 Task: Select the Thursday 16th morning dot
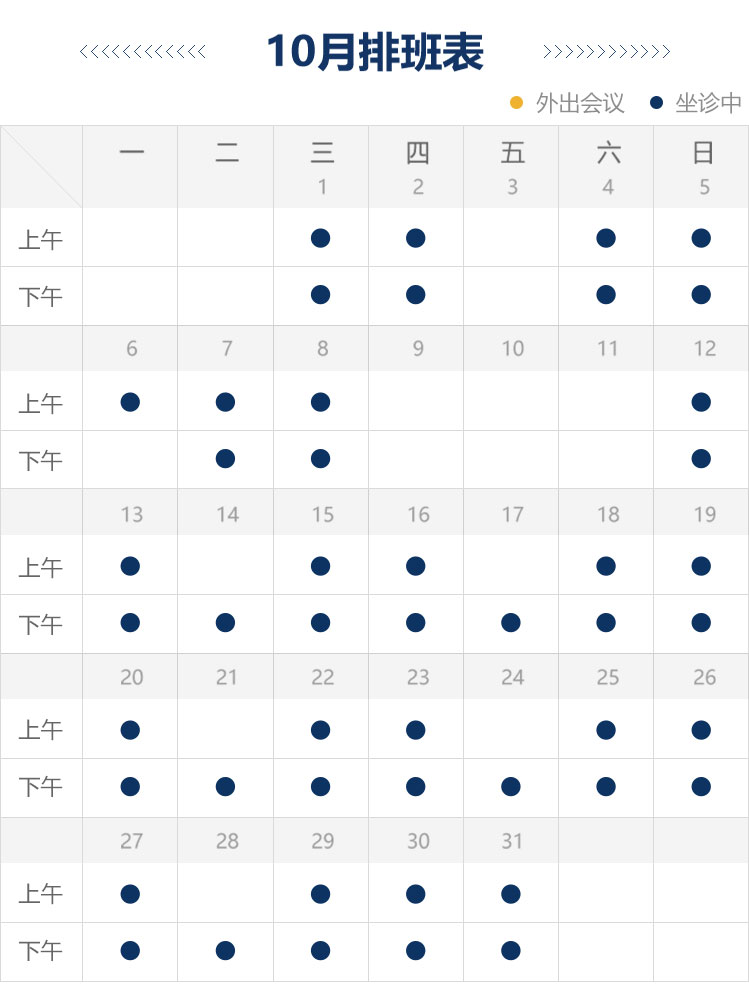(416, 566)
